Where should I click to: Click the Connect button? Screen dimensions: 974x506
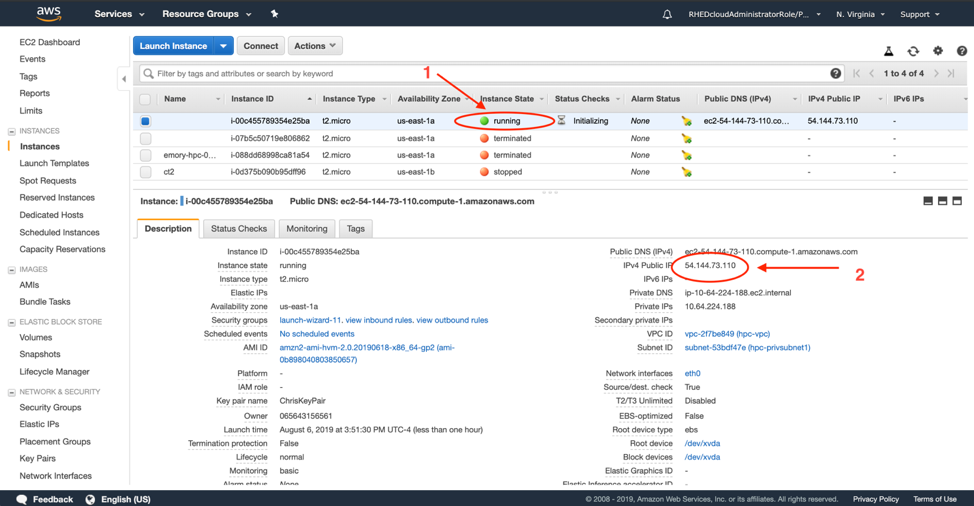(x=261, y=46)
